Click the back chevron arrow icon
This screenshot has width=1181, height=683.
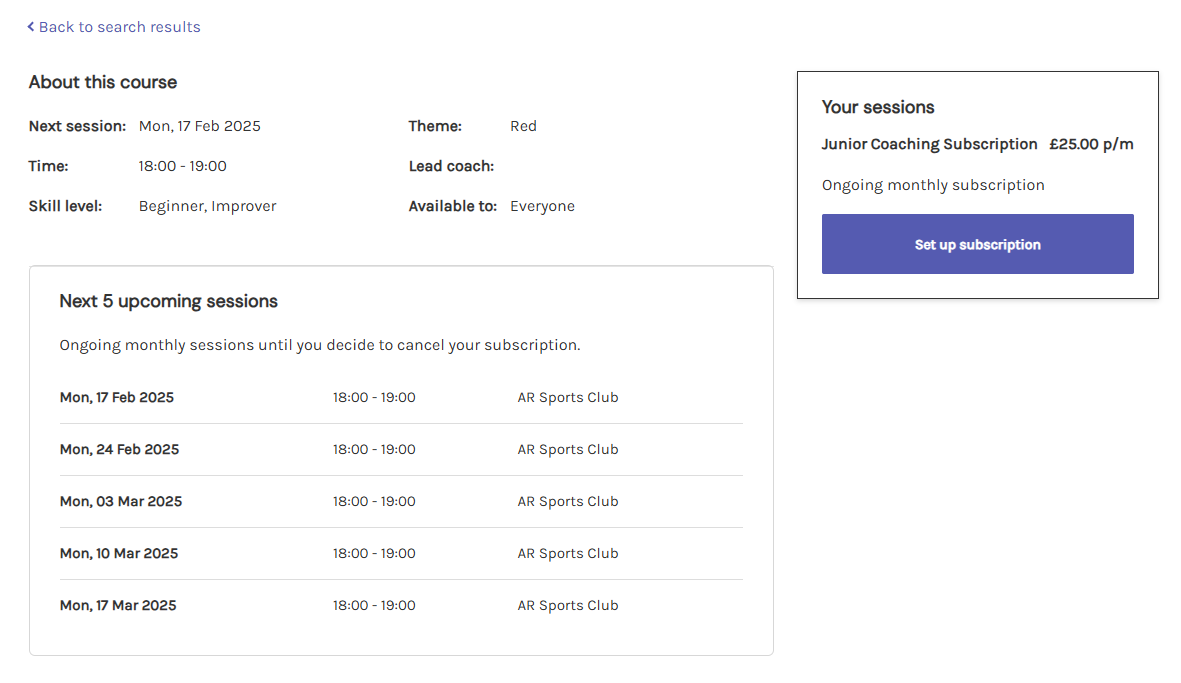click(x=31, y=27)
